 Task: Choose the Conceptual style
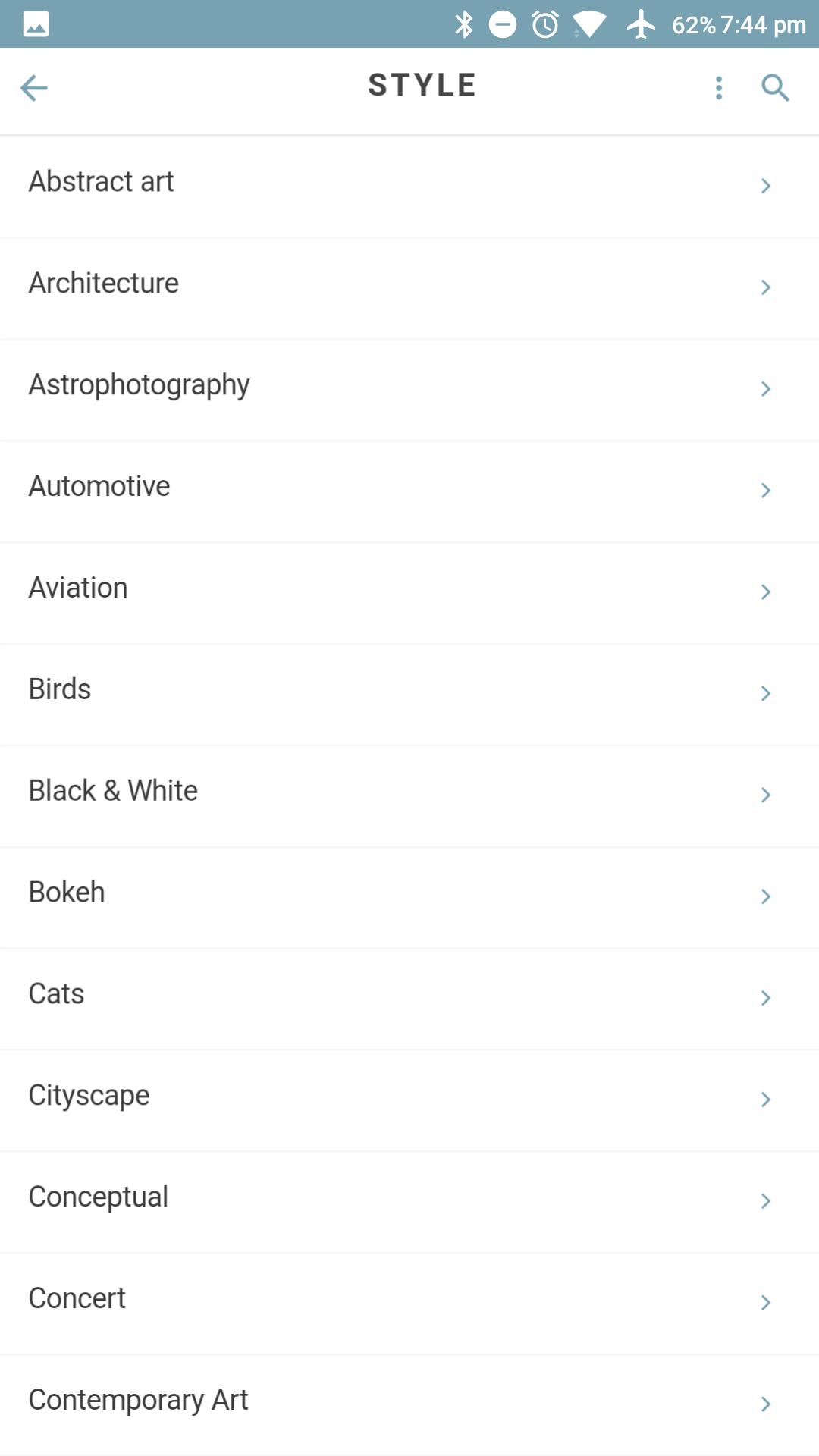98,1197
